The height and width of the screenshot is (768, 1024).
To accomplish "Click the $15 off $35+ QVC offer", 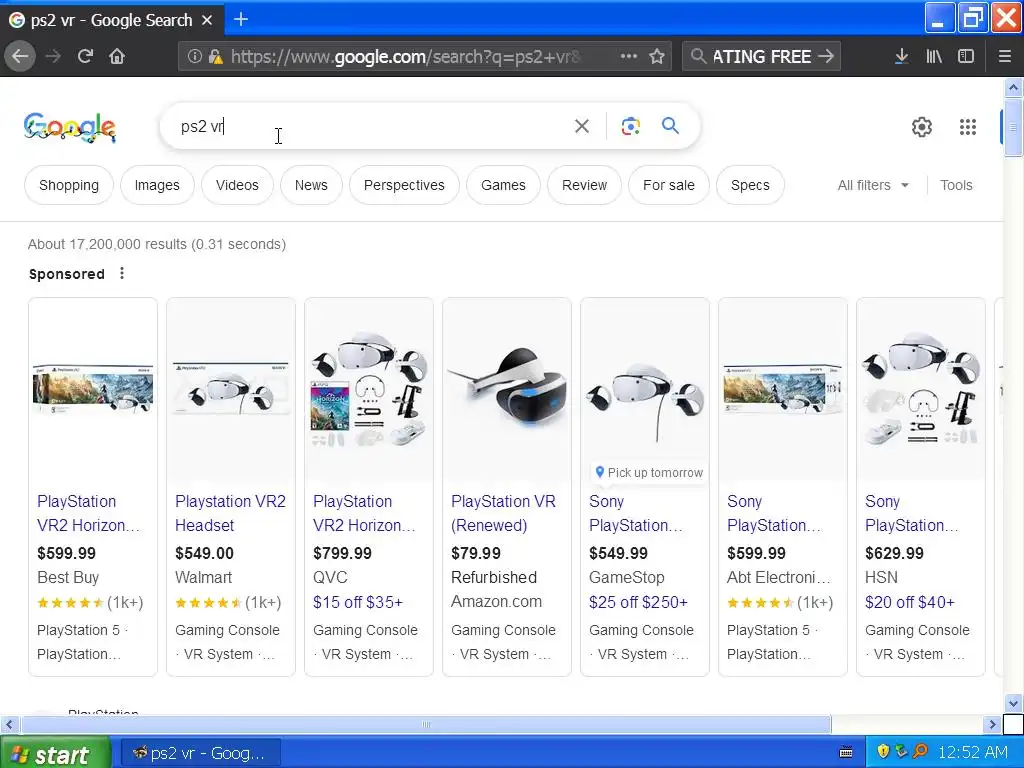I will tap(358, 602).
